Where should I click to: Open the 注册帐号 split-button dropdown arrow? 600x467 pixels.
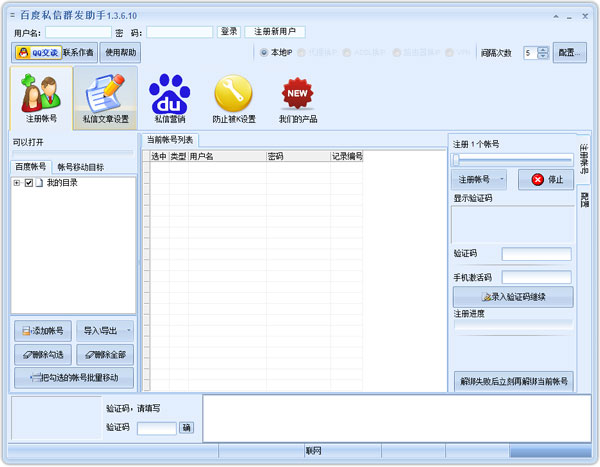click(x=502, y=180)
